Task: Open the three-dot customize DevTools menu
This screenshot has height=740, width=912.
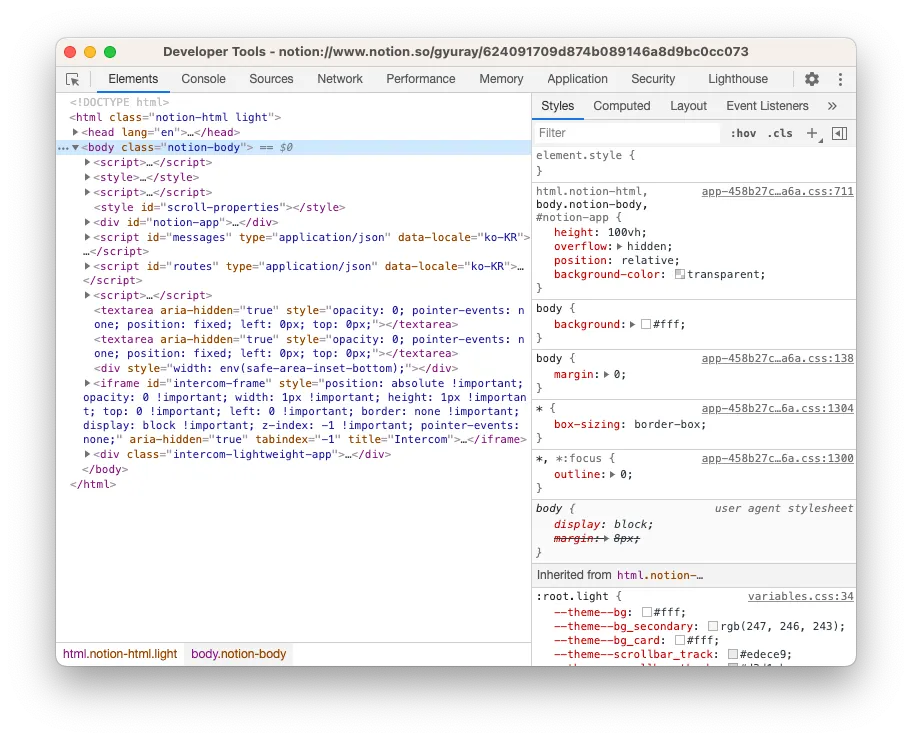Action: coord(840,79)
